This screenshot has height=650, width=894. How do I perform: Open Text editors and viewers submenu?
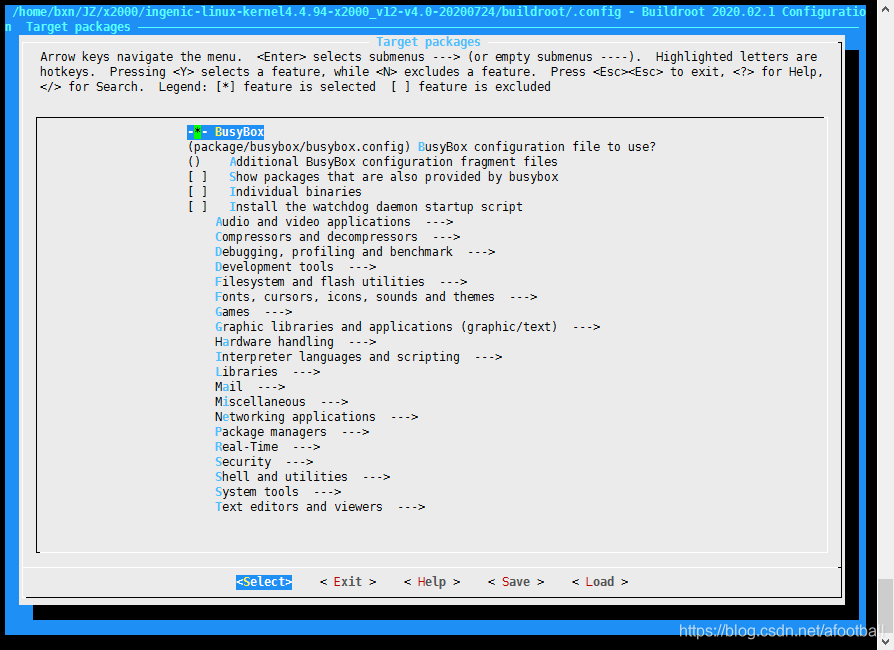pos(320,507)
